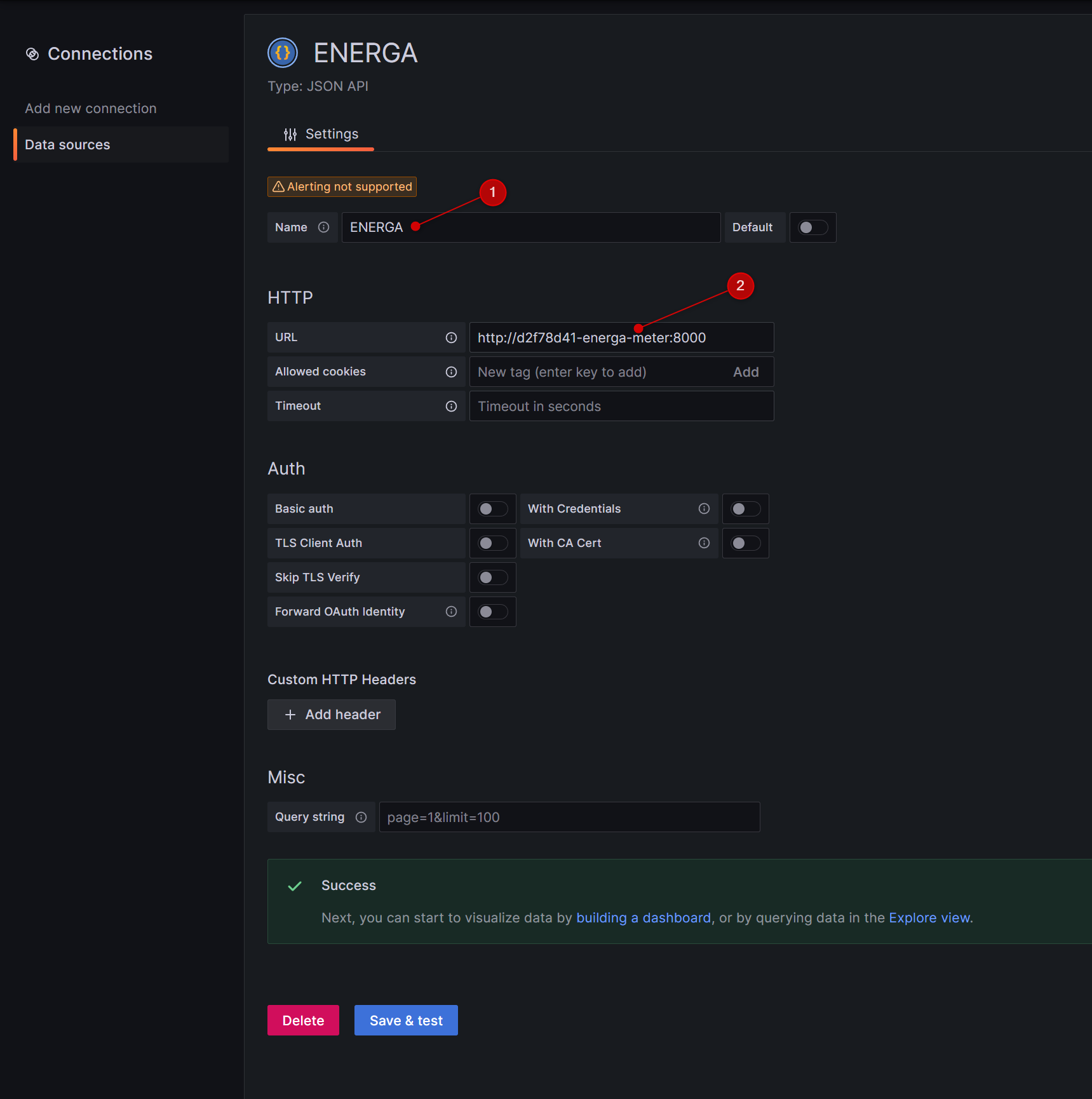
Task: Toggle the Default data source switch
Action: 812,227
